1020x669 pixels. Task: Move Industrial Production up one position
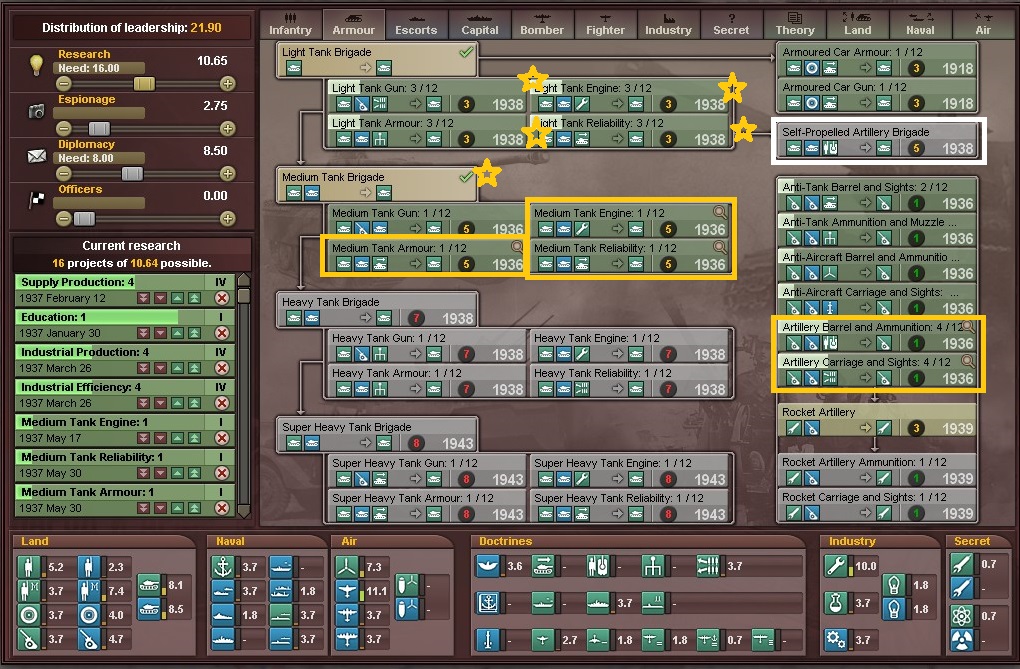pyautogui.click(x=178, y=368)
